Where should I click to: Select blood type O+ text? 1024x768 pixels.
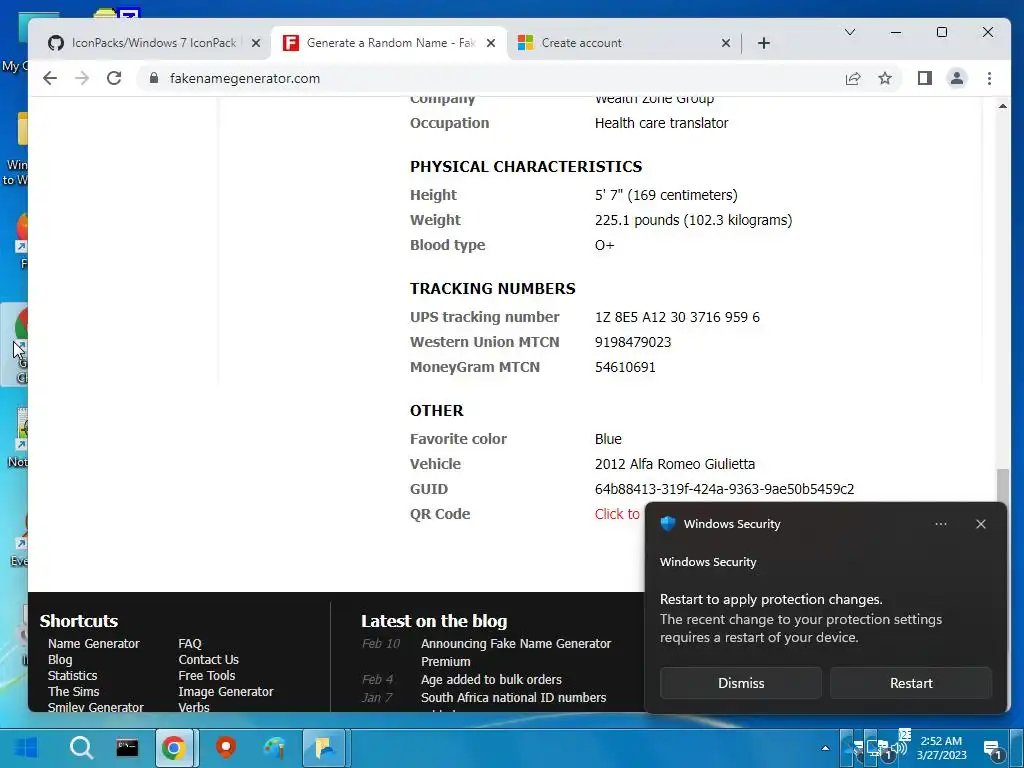[605, 245]
